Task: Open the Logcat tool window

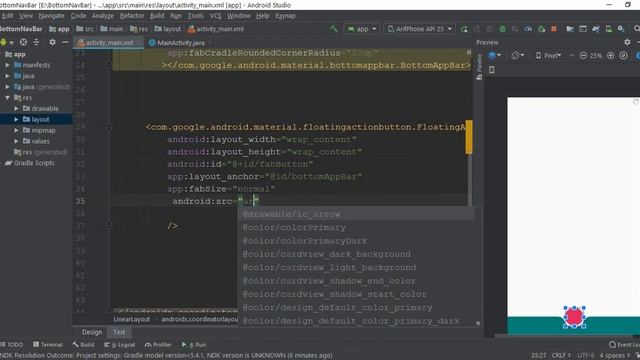Action: pos(119,345)
